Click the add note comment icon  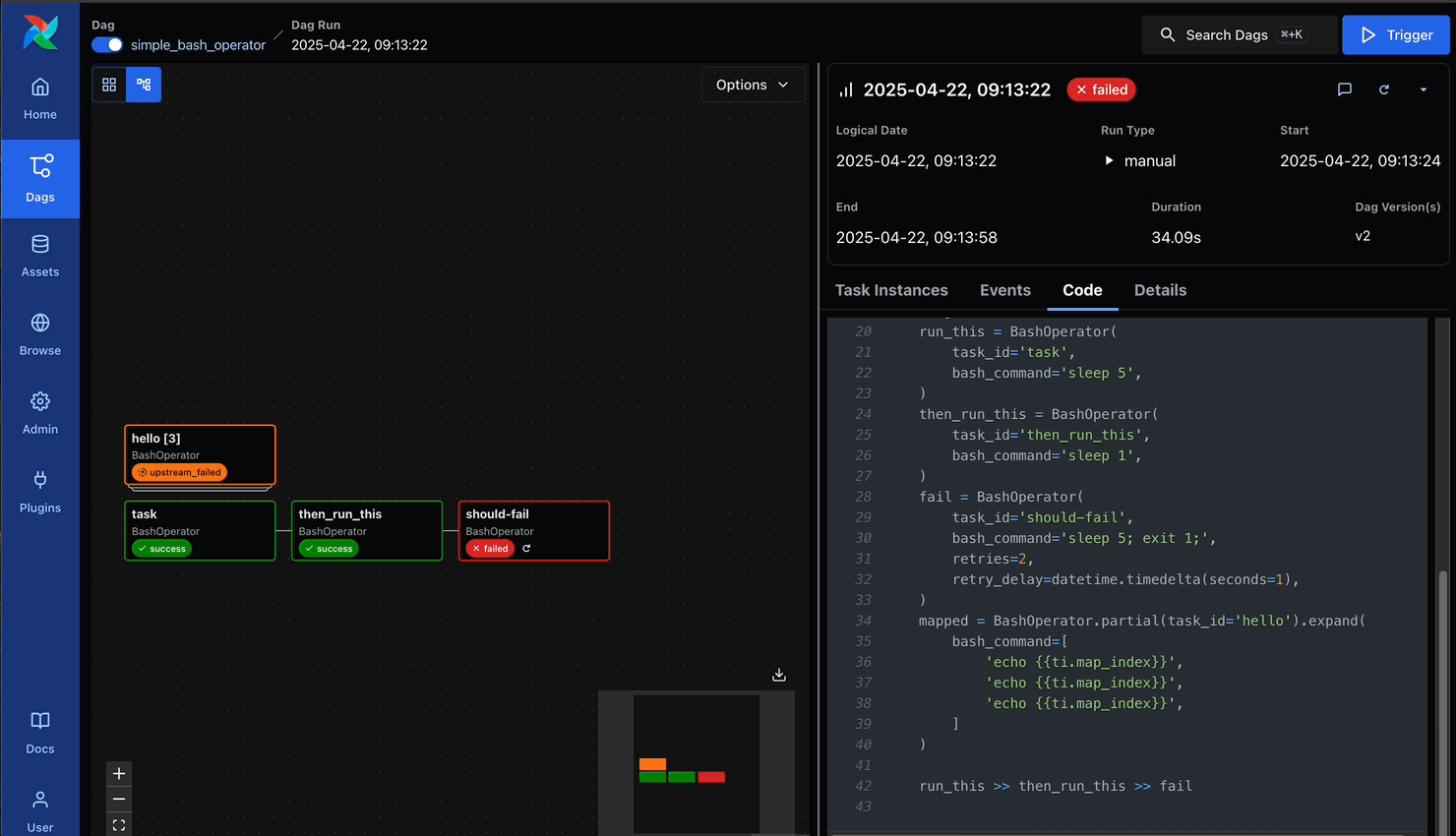coord(1345,90)
